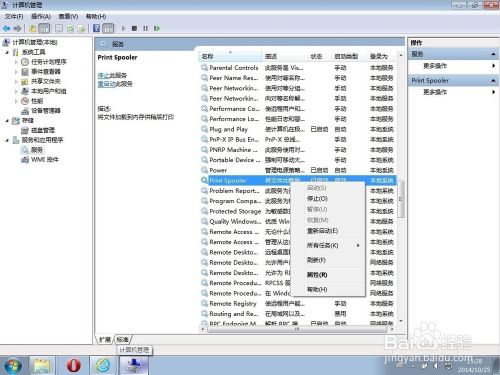
Task: Select WMI 控件 in the console tree
Action: pos(45,160)
